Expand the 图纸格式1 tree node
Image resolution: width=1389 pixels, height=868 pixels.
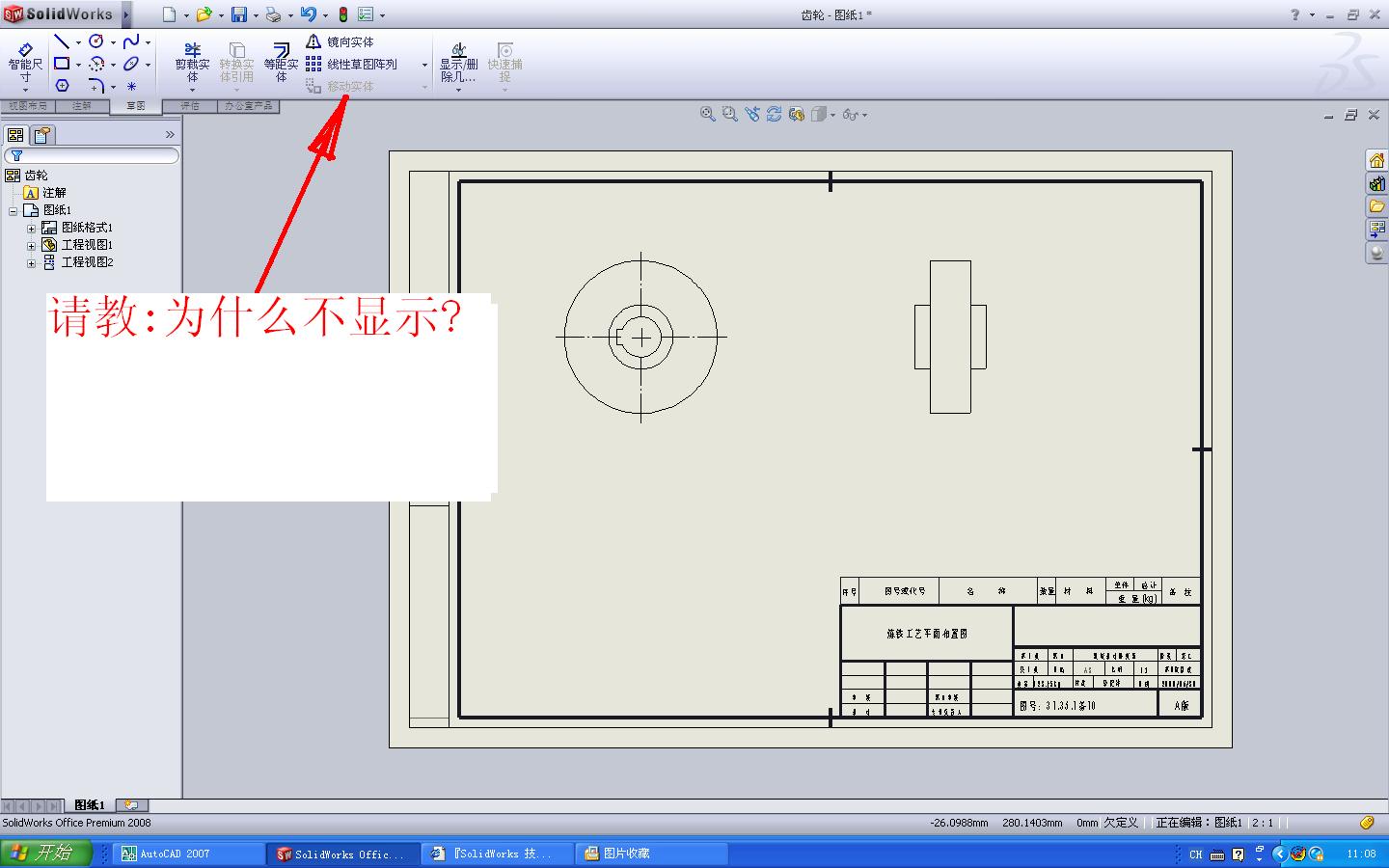click(x=31, y=229)
